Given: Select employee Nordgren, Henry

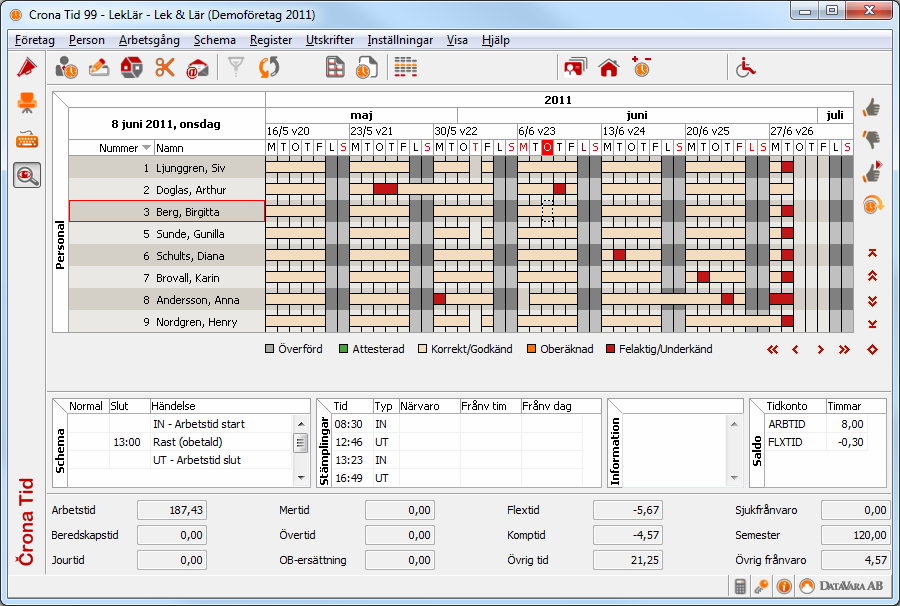Looking at the screenshot, I should 166,322.
